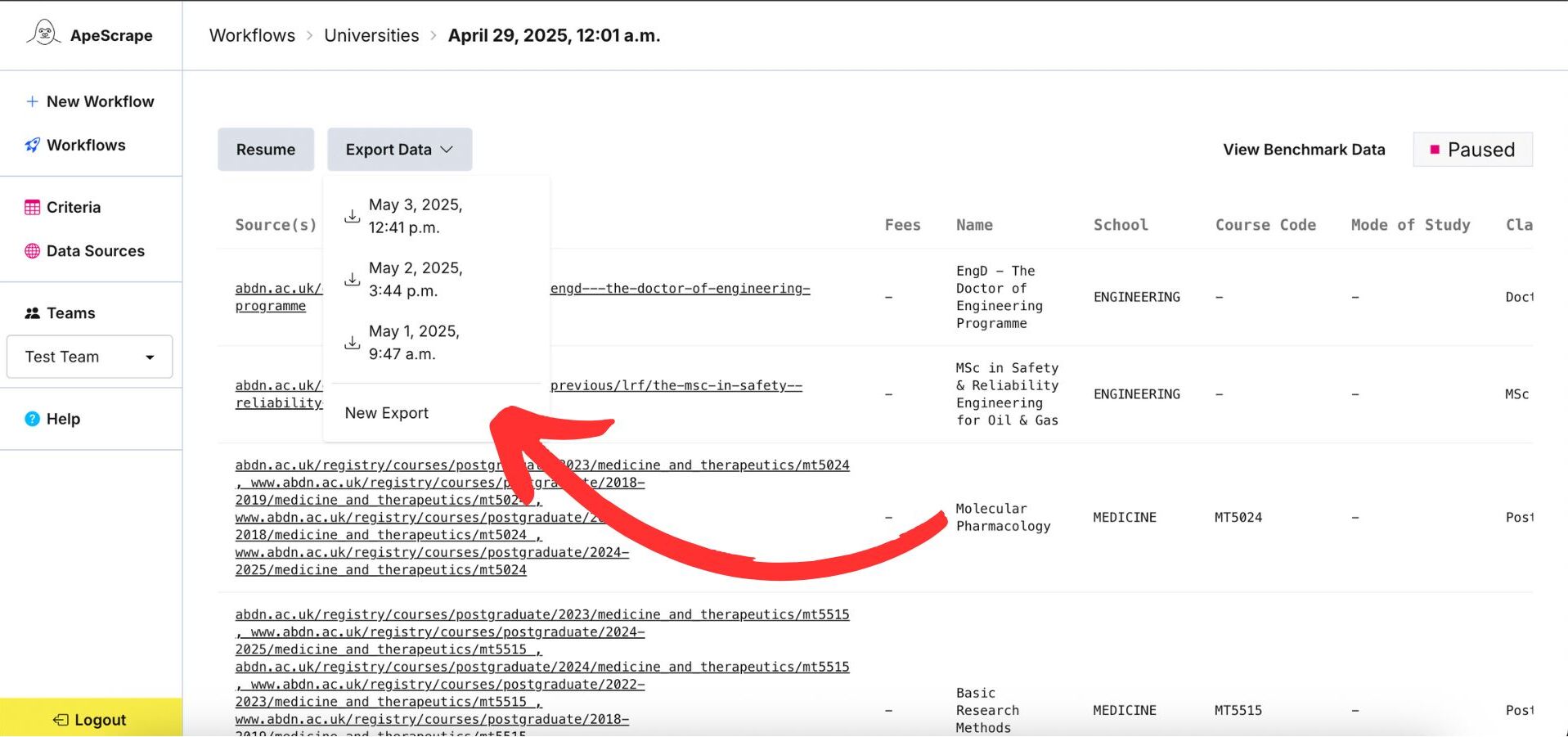Viewport: 1568px width, 737px height.
Task: Click the Paused status badge
Action: pos(1472,150)
